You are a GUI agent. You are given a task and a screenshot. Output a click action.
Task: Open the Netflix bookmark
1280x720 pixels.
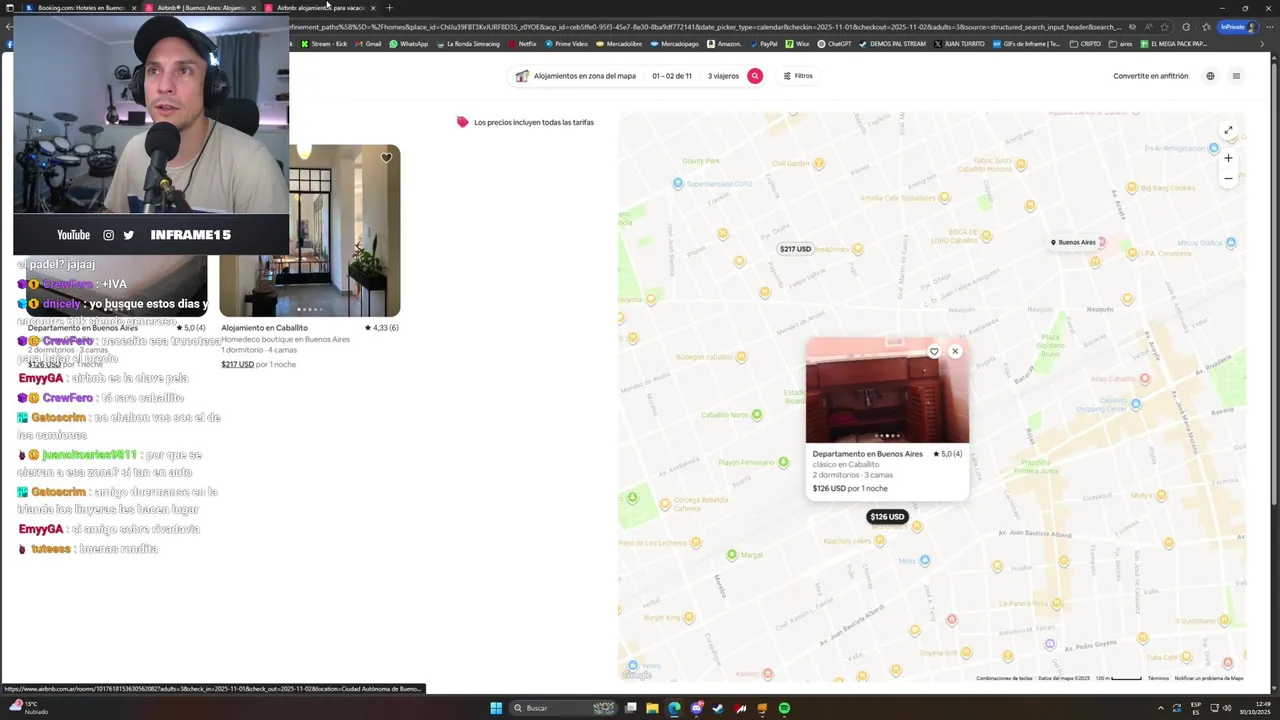point(523,44)
